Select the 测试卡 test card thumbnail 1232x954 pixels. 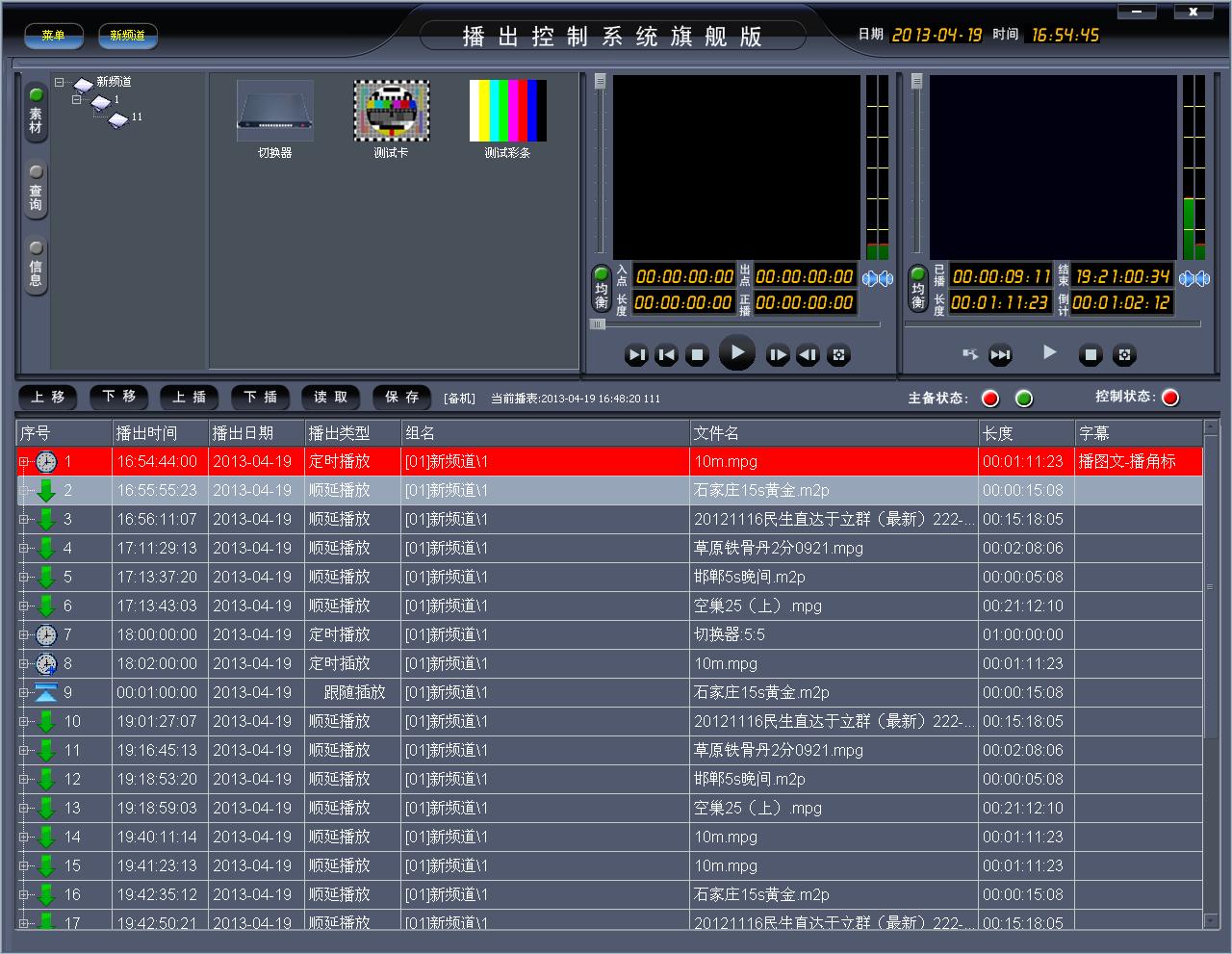pos(391,120)
